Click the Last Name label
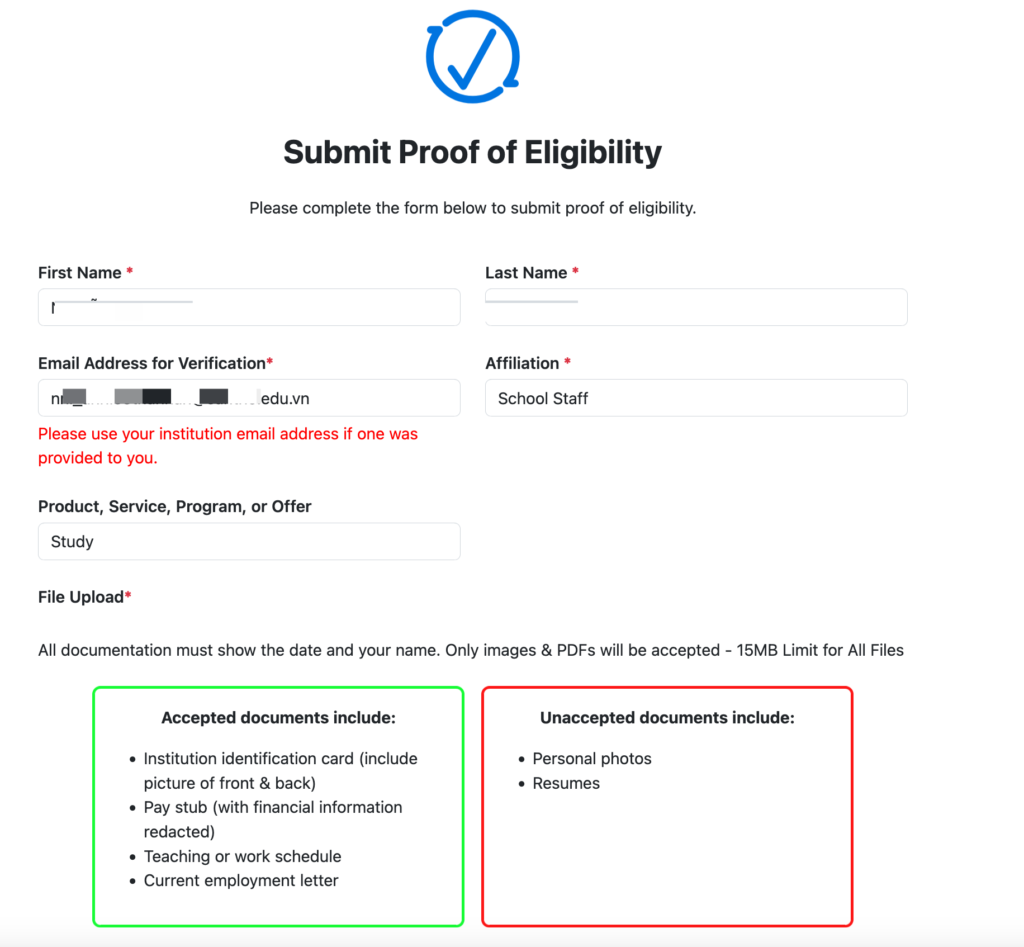This screenshot has width=1024, height=947. (x=526, y=273)
